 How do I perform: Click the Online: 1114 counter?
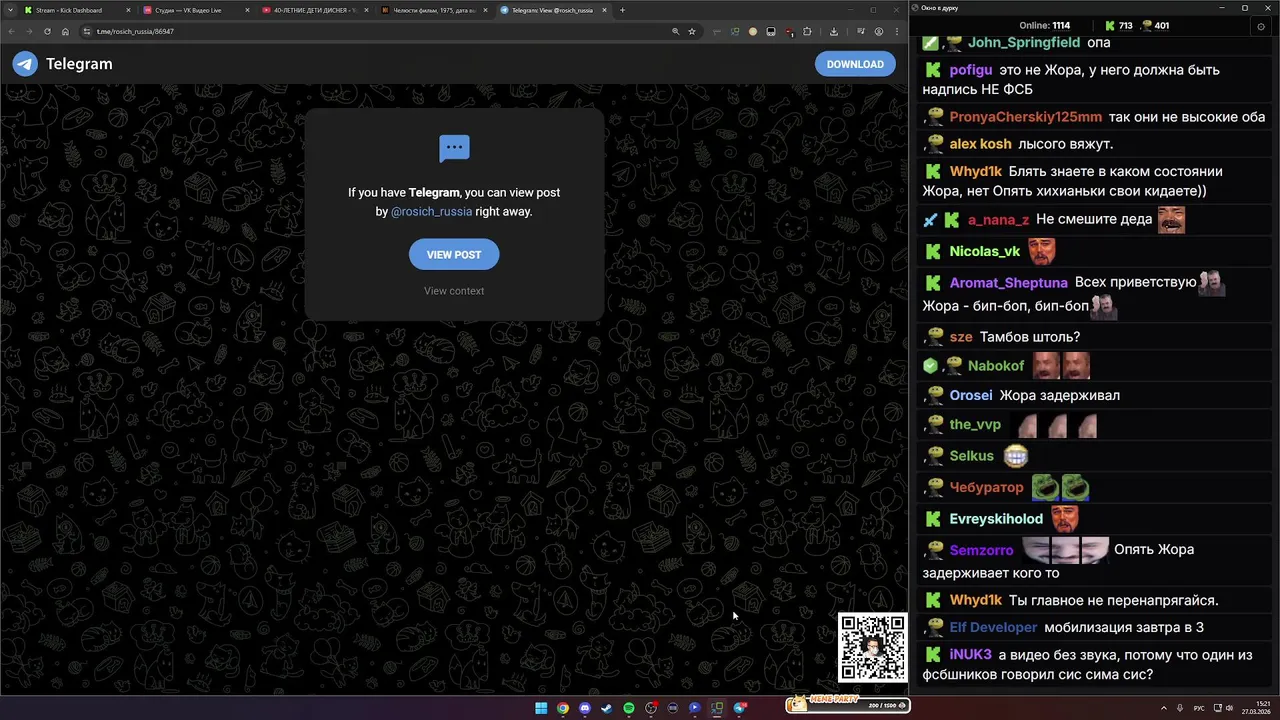[x=1045, y=26]
